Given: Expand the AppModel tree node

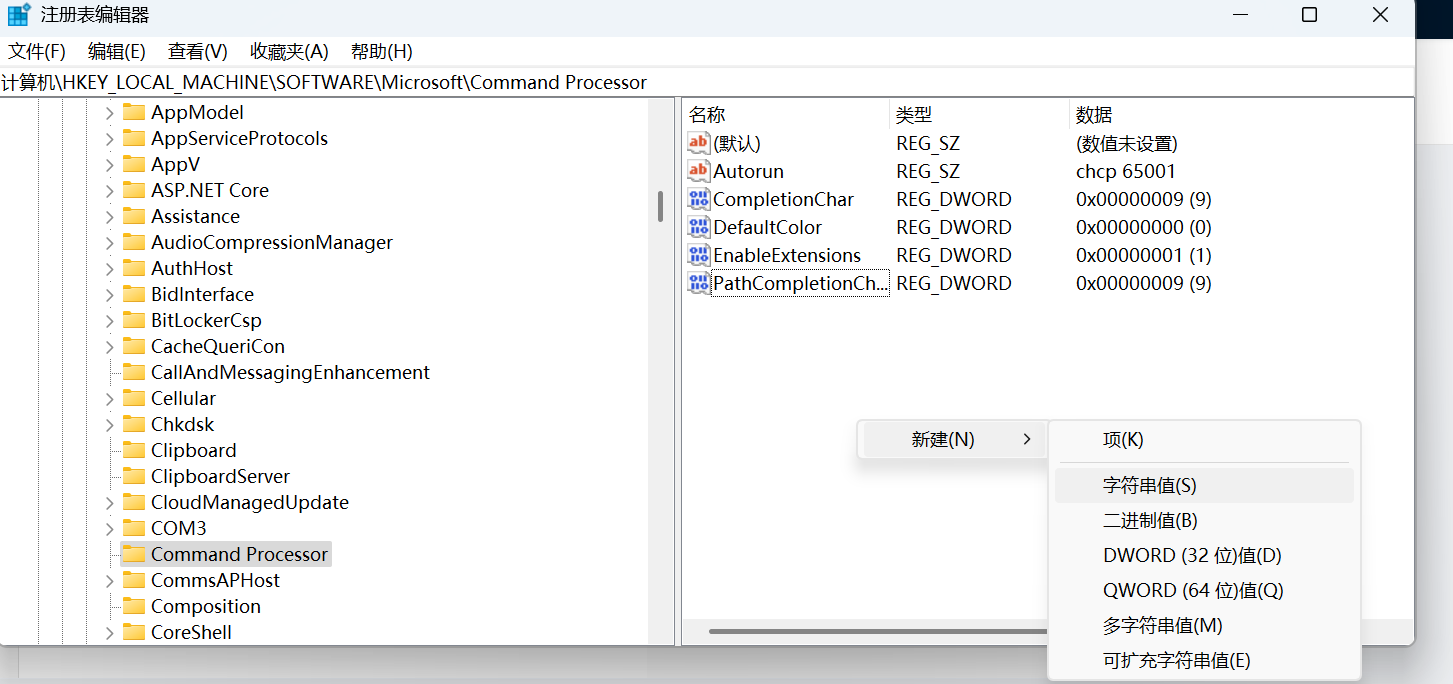Looking at the screenshot, I should pos(110,112).
